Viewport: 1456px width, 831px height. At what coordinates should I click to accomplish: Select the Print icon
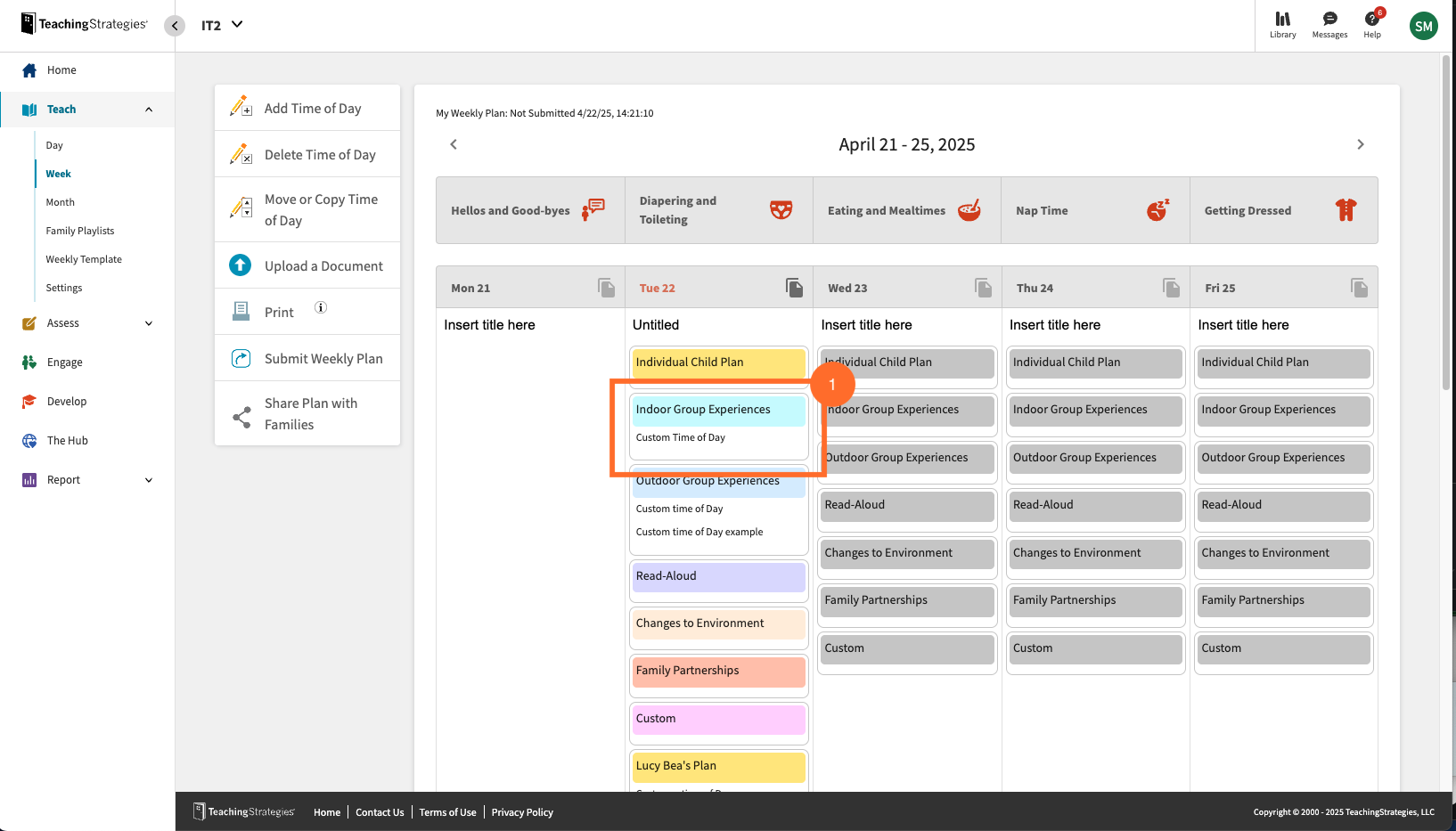pyautogui.click(x=240, y=311)
